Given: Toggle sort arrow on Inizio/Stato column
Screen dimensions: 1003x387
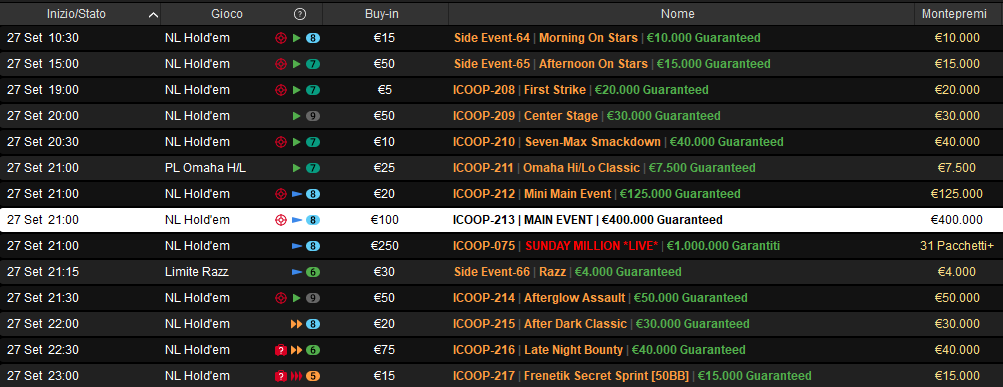Looking at the screenshot, I should [153, 14].
